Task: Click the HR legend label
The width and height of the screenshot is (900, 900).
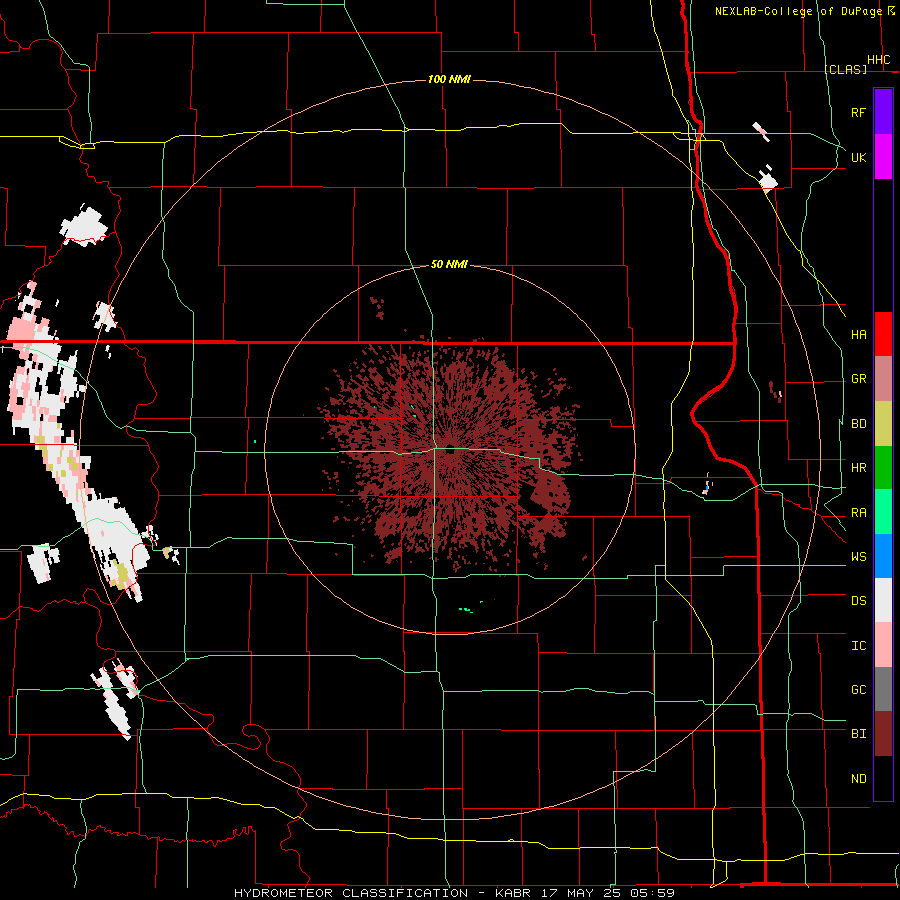Action: [858, 468]
